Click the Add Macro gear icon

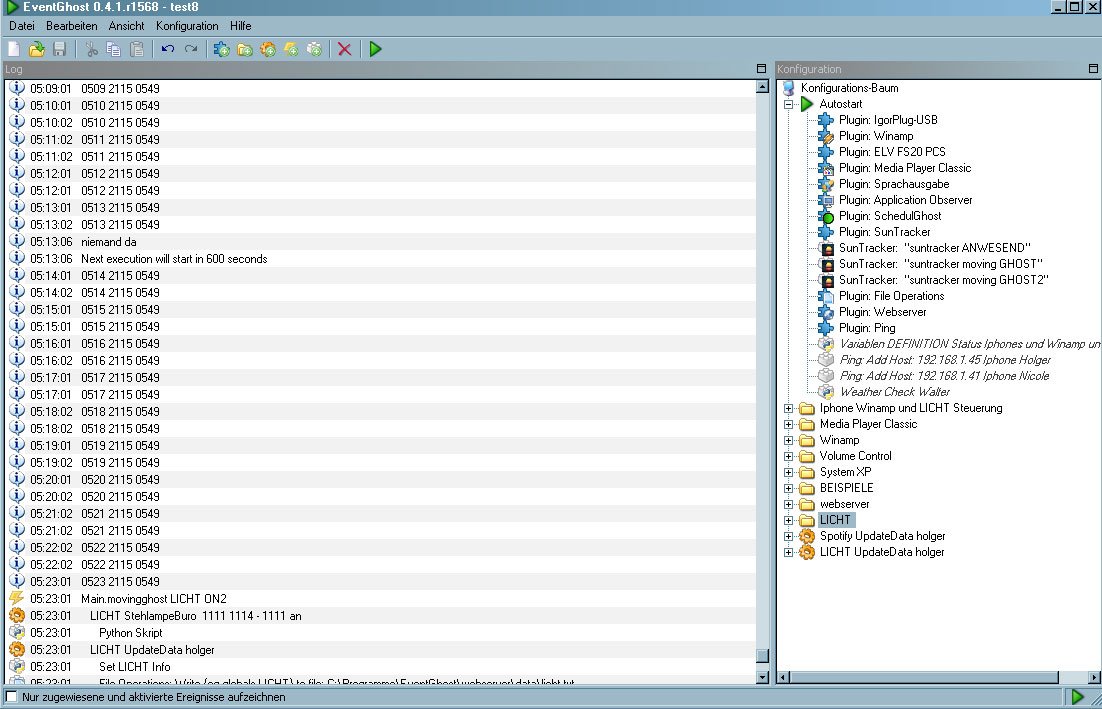tap(268, 49)
